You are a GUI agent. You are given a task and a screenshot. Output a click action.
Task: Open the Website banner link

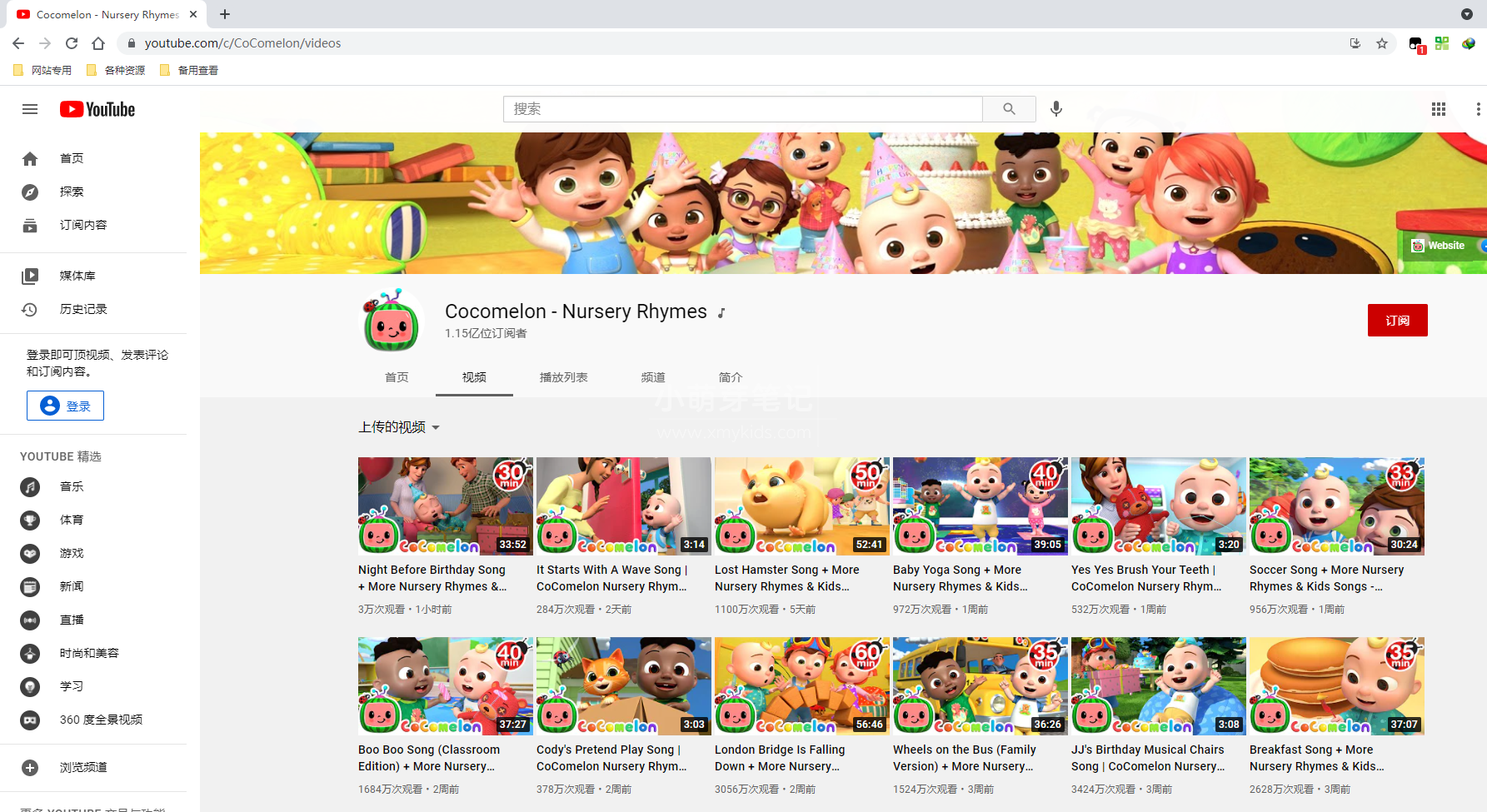click(1438, 246)
